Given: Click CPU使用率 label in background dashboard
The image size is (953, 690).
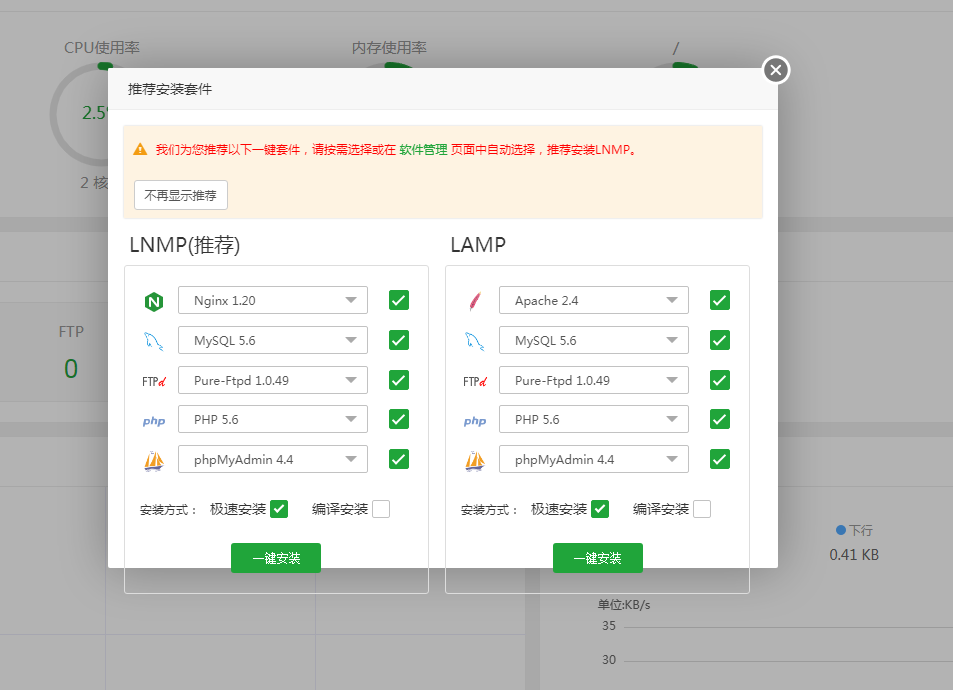Looking at the screenshot, I should [102, 47].
